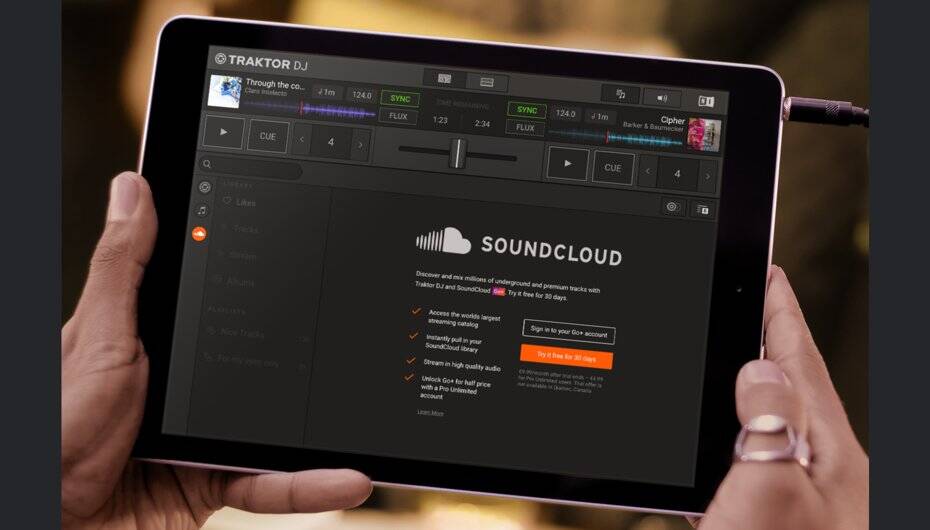Screen dimensions: 930x530
Task: Tap the speaker volume icon
Action: pos(663,98)
